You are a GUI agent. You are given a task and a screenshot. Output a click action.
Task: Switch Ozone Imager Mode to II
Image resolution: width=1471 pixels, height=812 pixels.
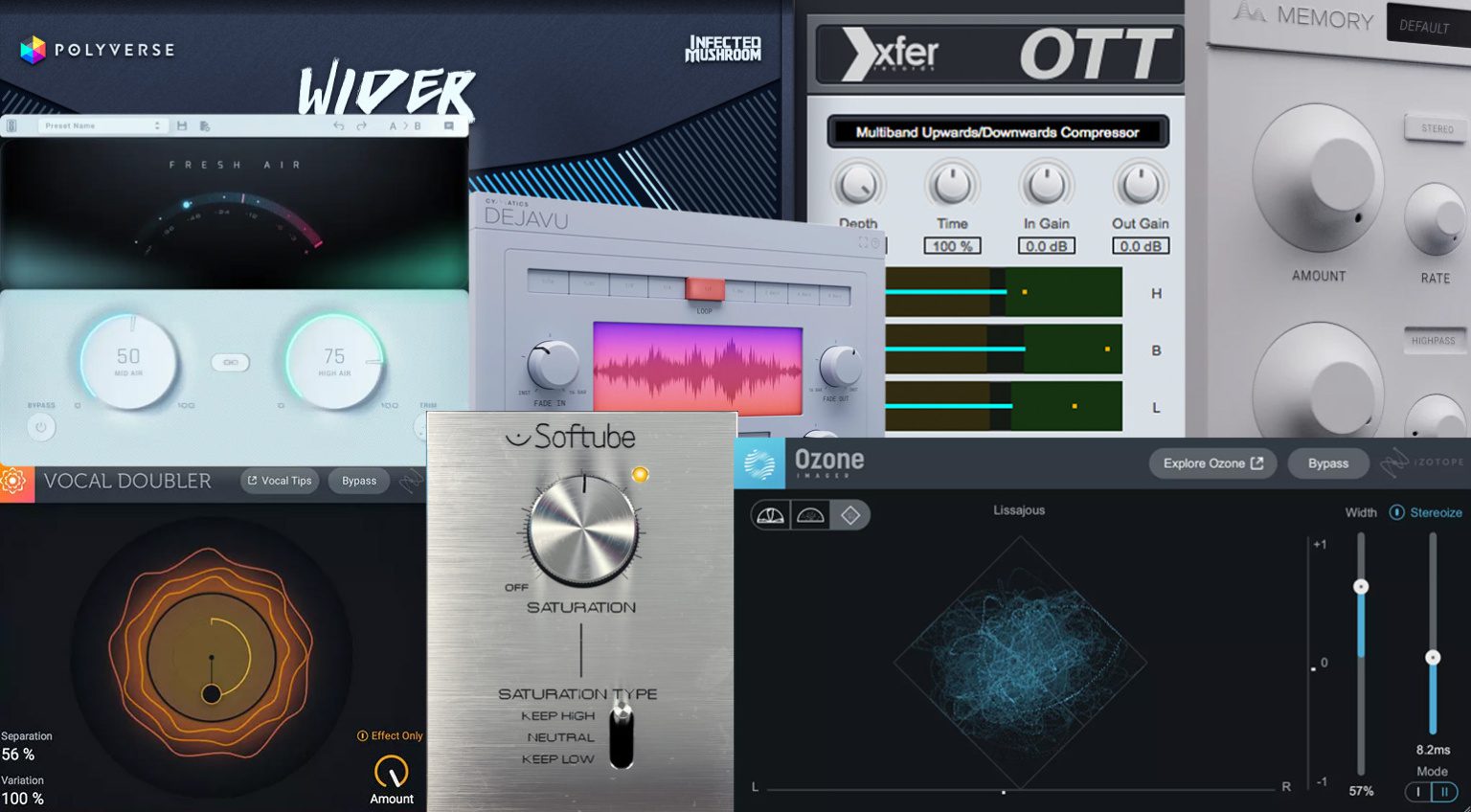pos(1444,792)
